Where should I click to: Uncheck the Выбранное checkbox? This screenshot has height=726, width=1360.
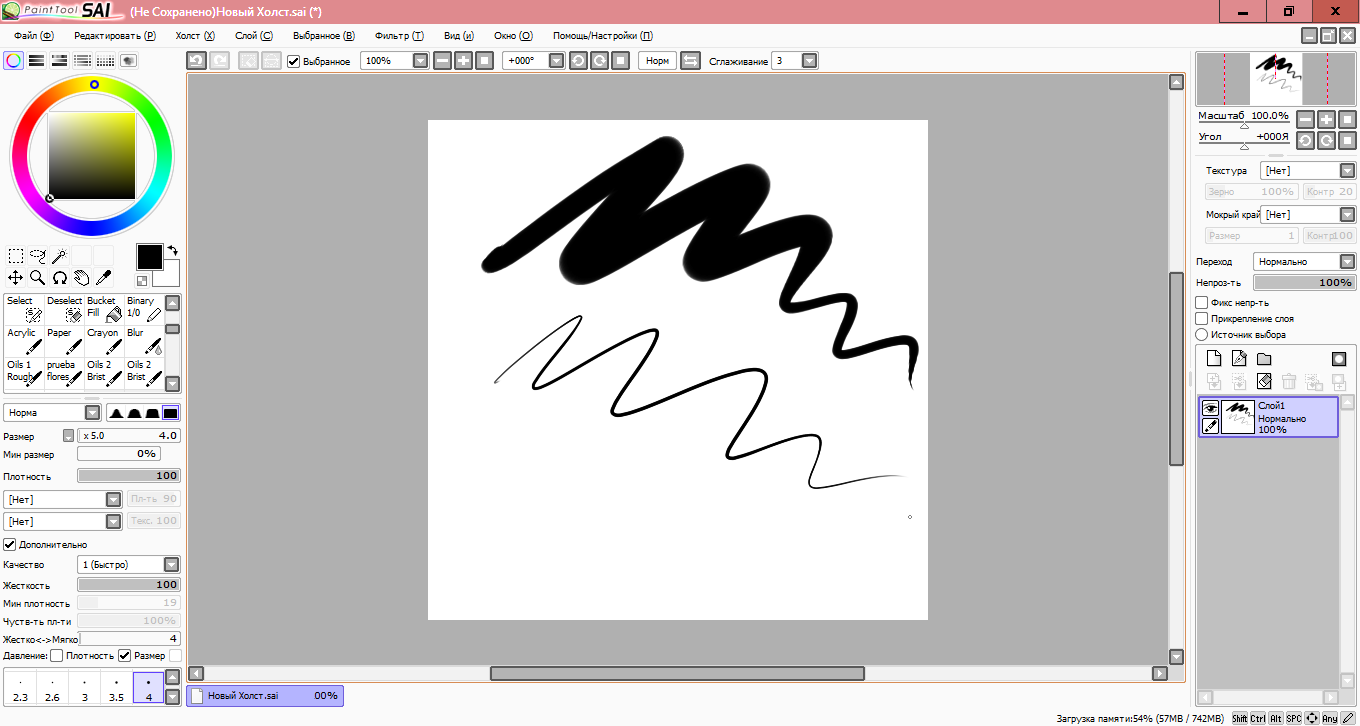tap(294, 61)
